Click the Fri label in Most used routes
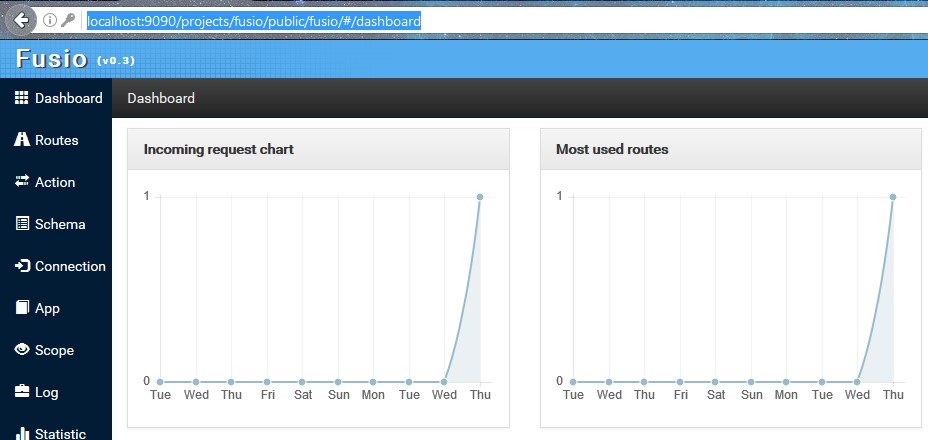928x440 pixels. [681, 395]
